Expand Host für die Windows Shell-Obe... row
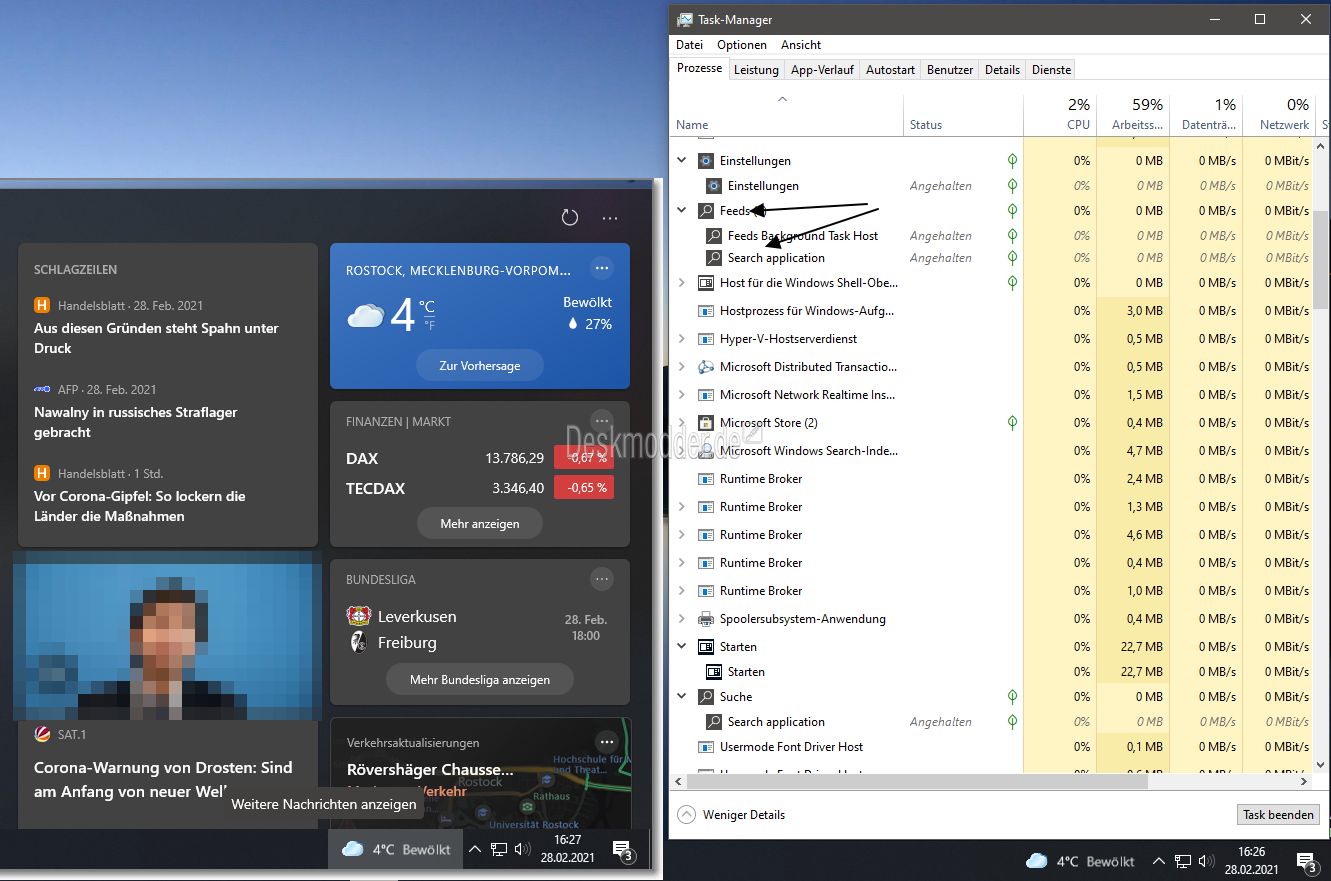The image size is (1331, 881). [682, 282]
